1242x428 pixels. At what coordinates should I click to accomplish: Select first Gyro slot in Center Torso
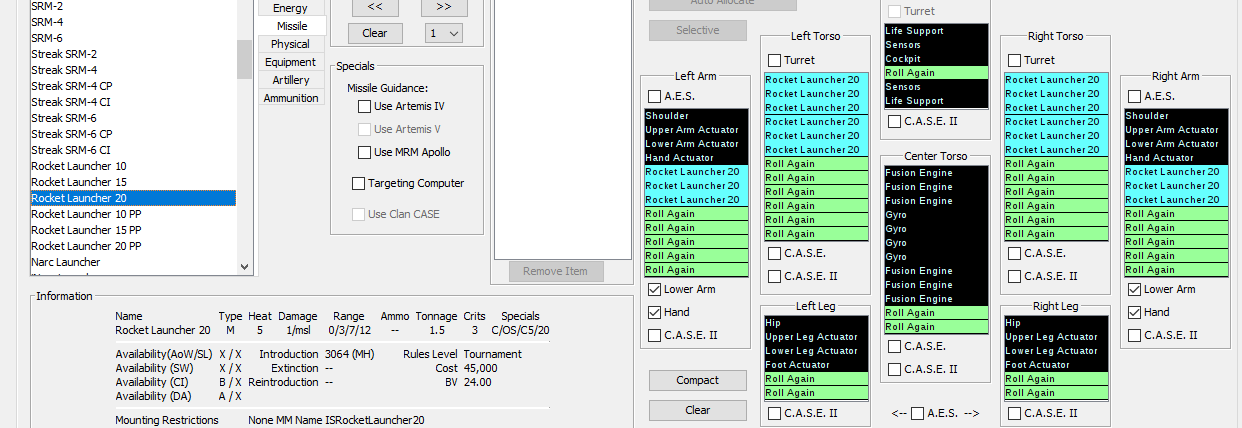(x=935, y=215)
